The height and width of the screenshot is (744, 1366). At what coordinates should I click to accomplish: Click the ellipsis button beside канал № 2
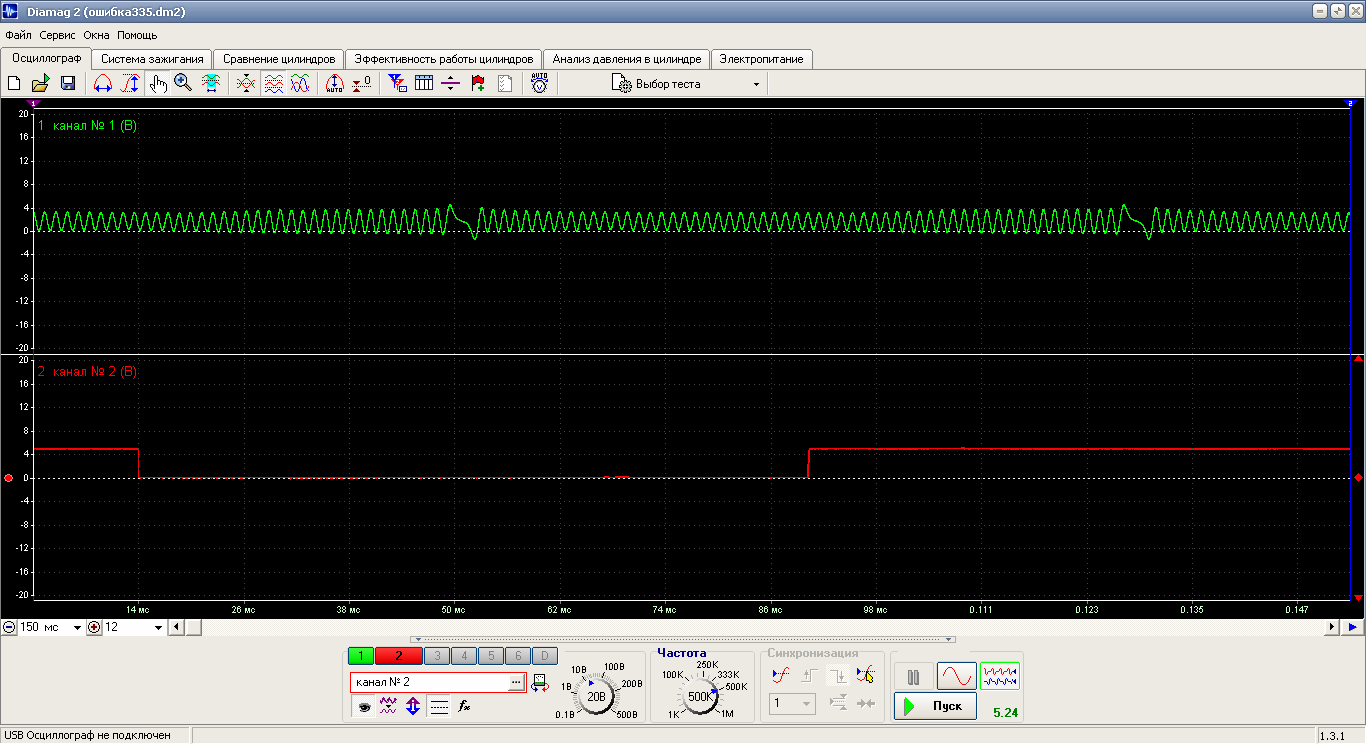pyautogui.click(x=516, y=682)
